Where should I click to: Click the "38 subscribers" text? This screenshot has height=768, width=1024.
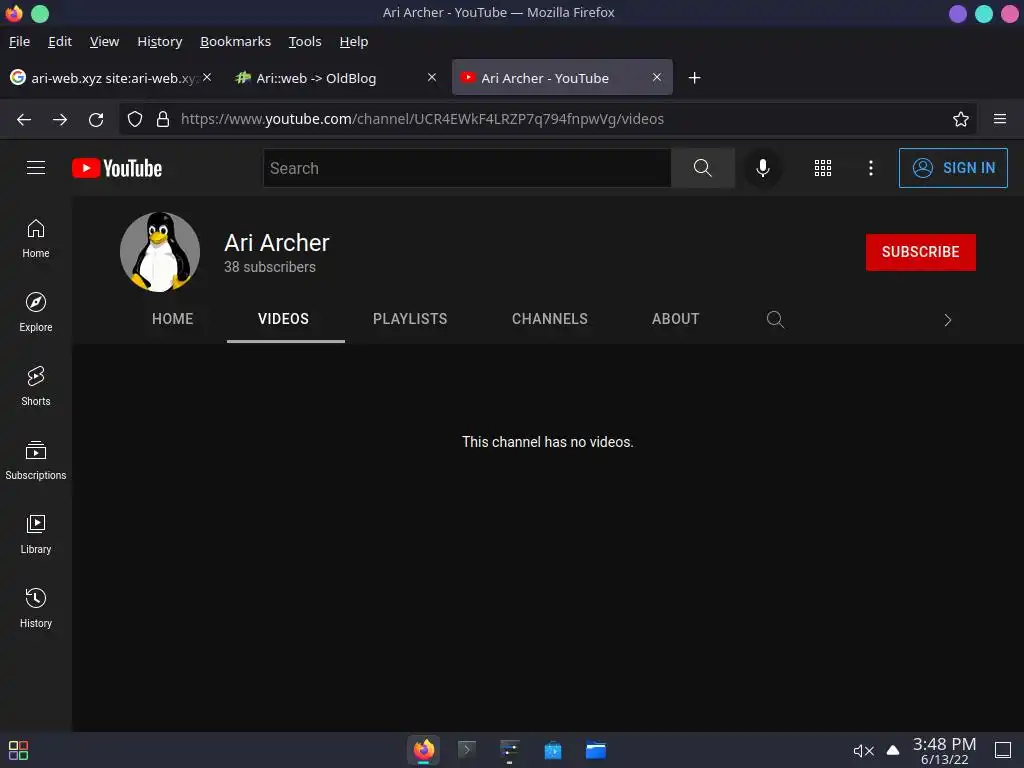tap(270, 267)
